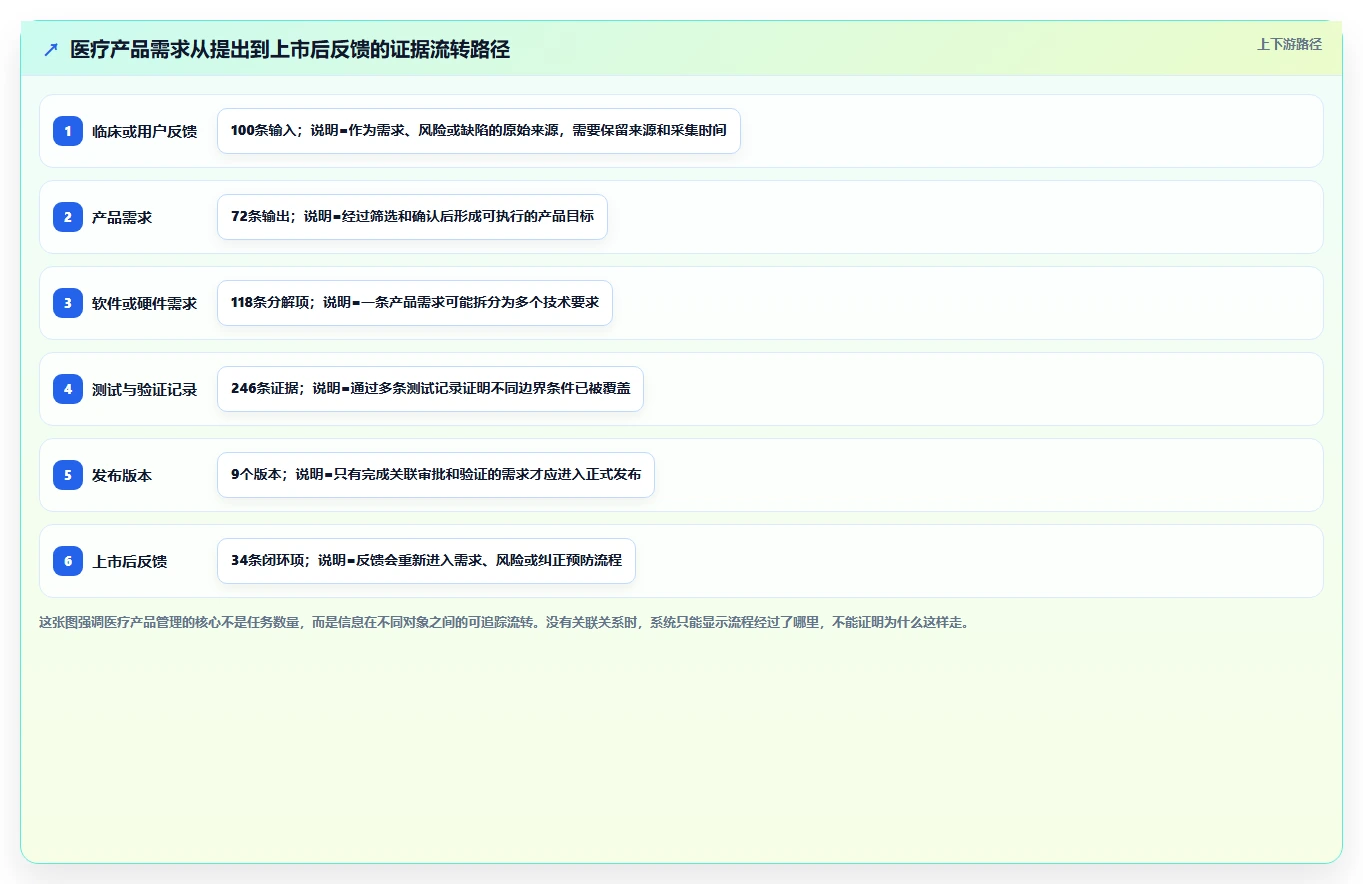Click the step 2 number badge
The image size is (1363, 884).
68,217
